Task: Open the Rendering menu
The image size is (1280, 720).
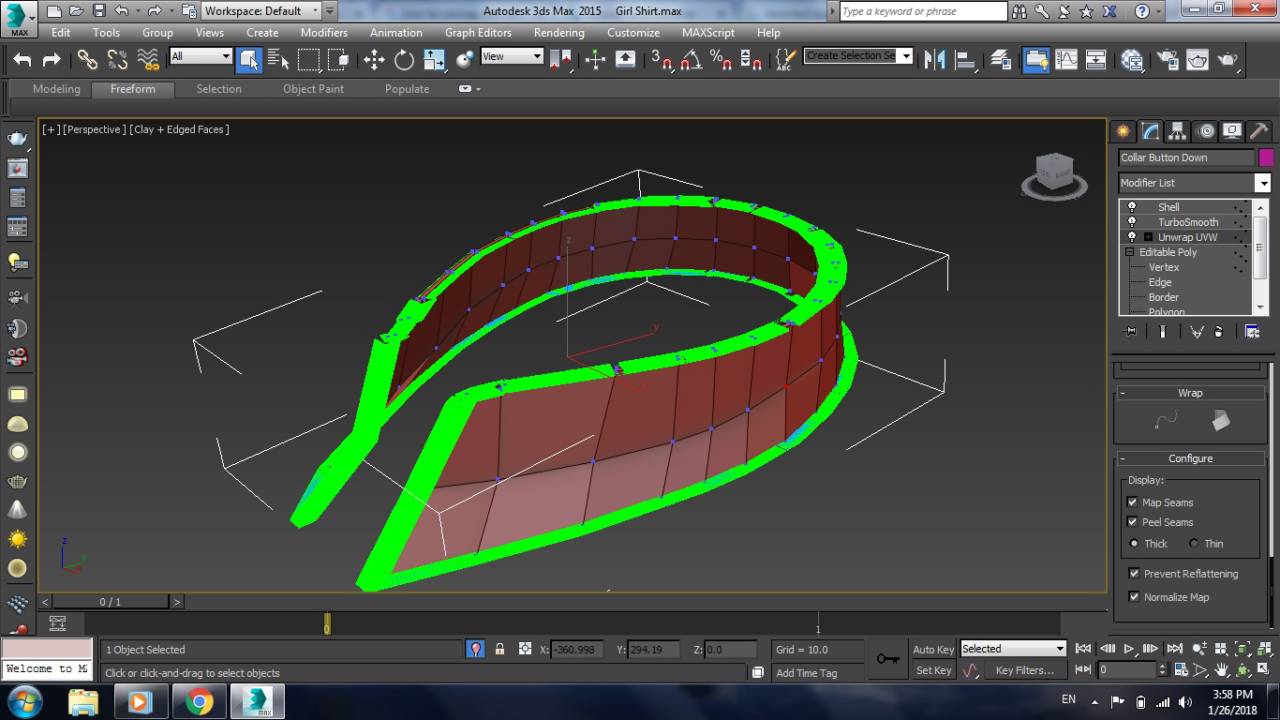Action: (559, 32)
